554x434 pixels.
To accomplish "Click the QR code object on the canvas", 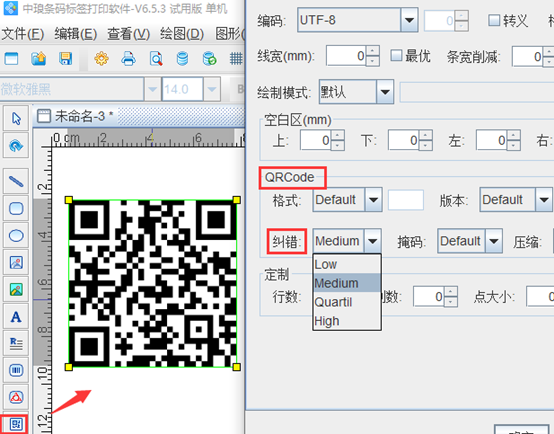I will pyautogui.click(x=153, y=283).
